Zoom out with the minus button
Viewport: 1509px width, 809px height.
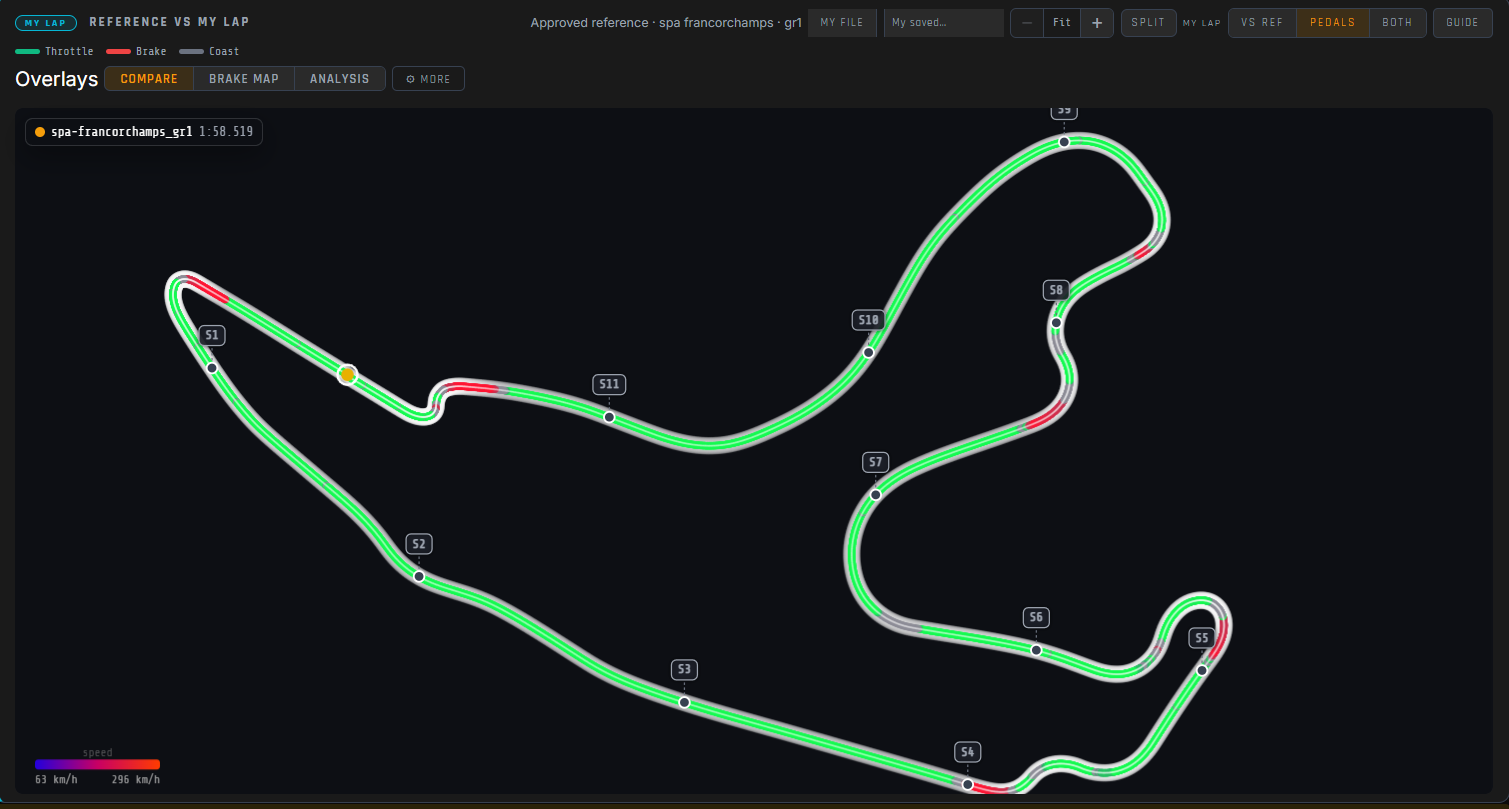point(1027,23)
